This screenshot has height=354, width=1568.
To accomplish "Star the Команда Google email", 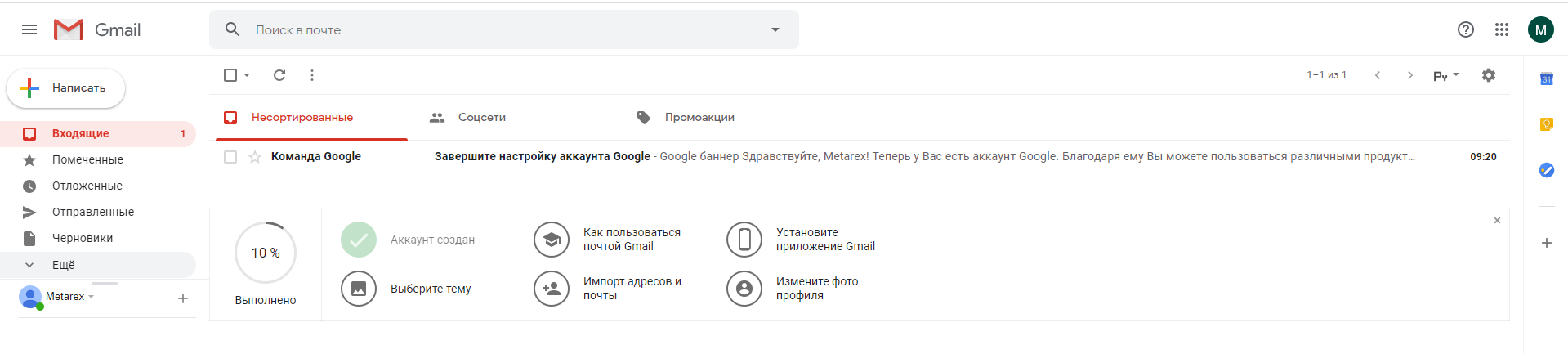I will pyautogui.click(x=255, y=157).
